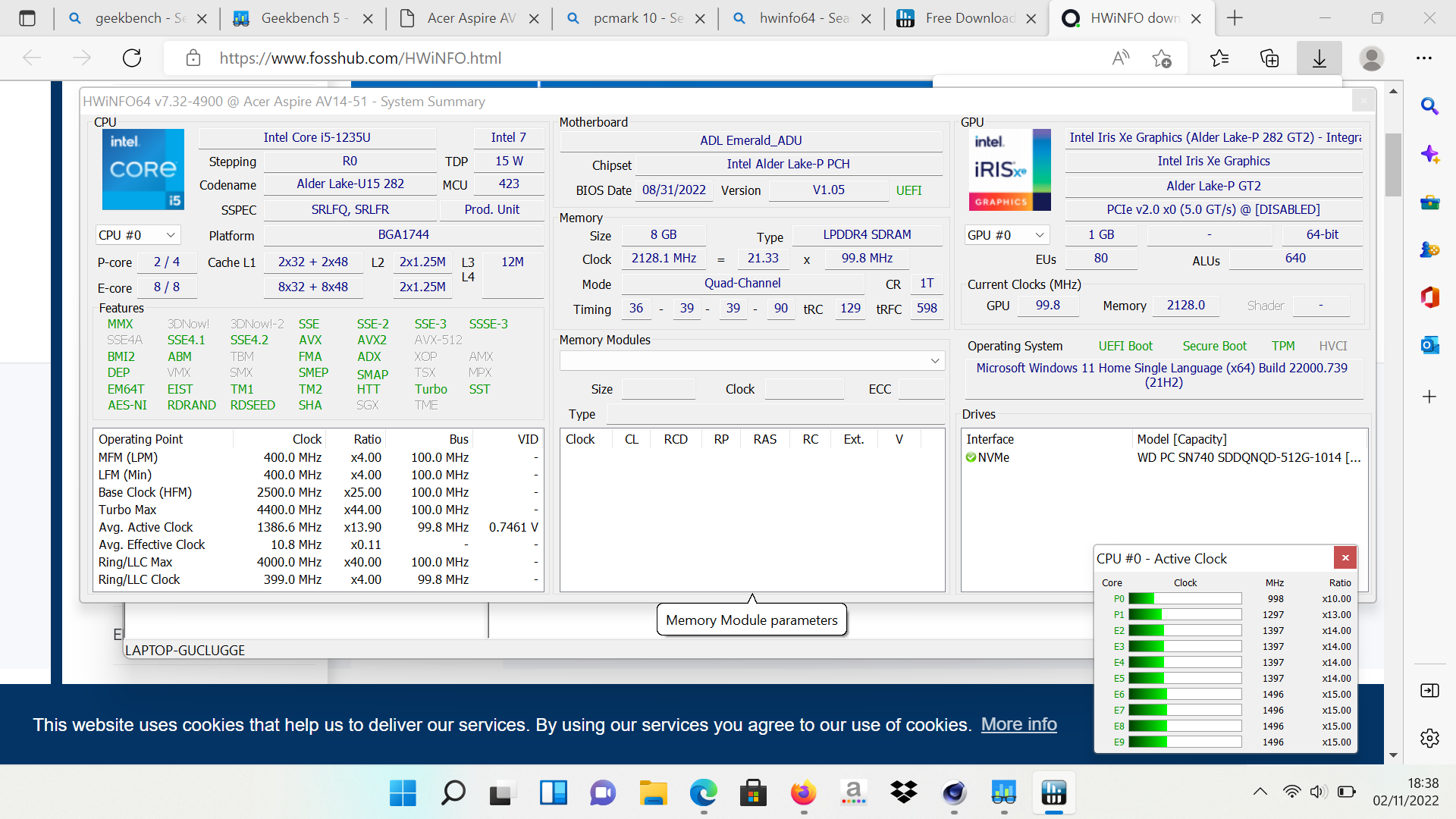
Task: Add this page to favorites
Action: pos(1162,58)
